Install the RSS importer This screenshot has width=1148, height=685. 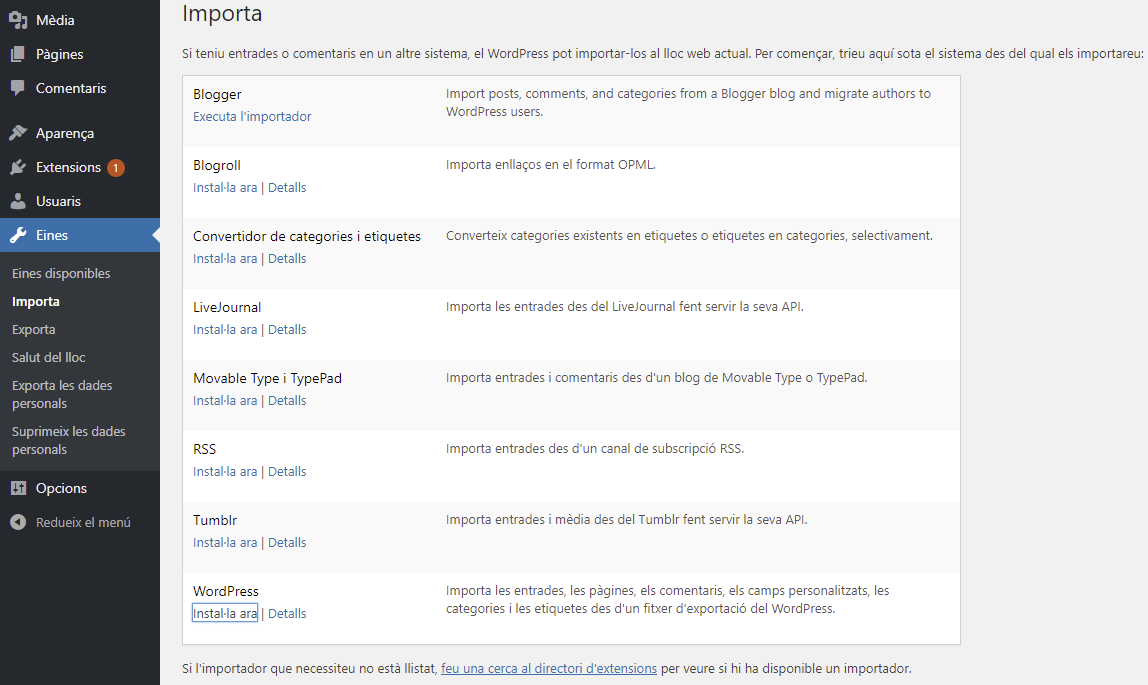coord(225,471)
